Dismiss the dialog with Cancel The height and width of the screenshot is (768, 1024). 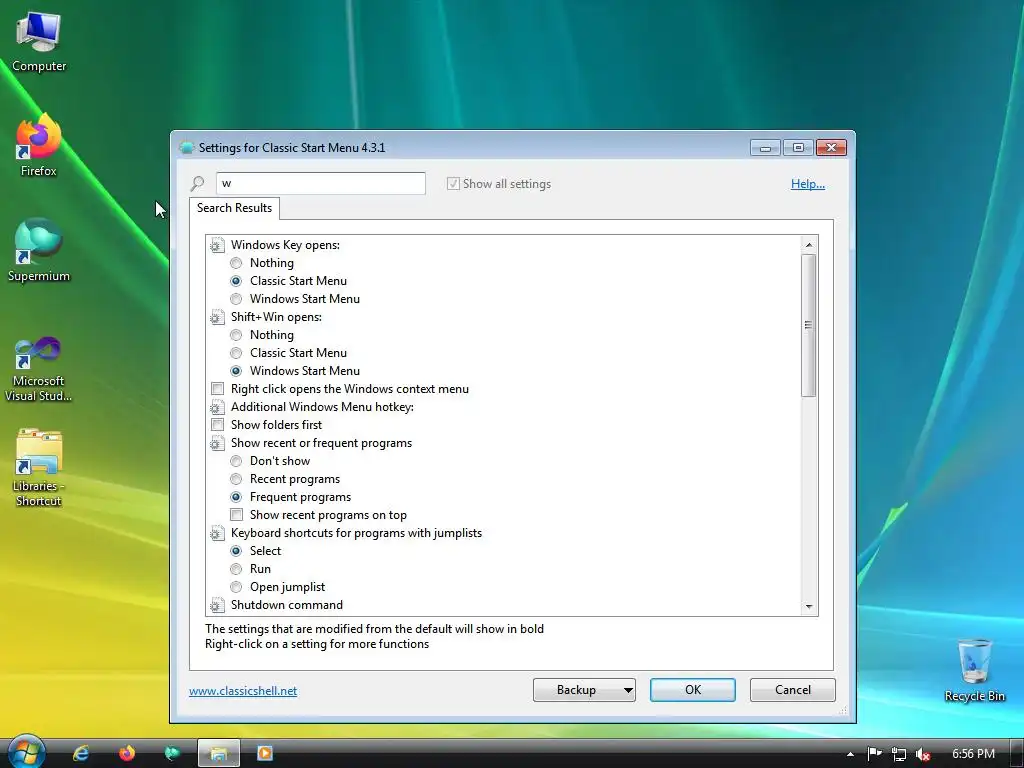(793, 690)
